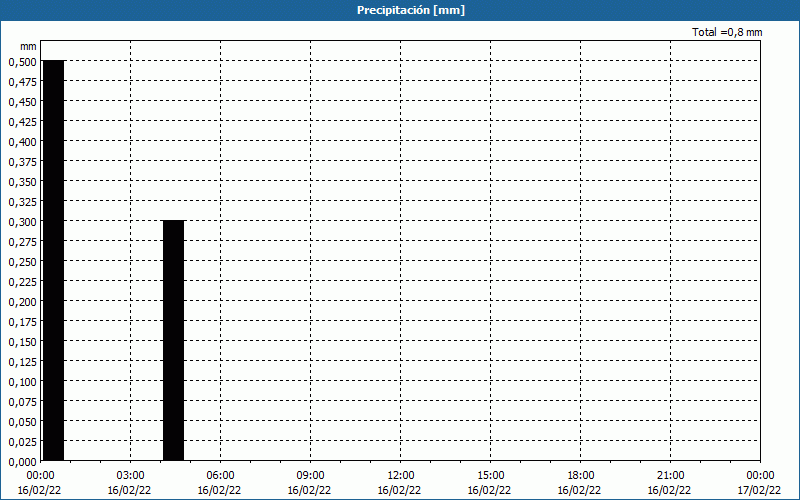Click the 0,375 y-axis label

coord(22,162)
